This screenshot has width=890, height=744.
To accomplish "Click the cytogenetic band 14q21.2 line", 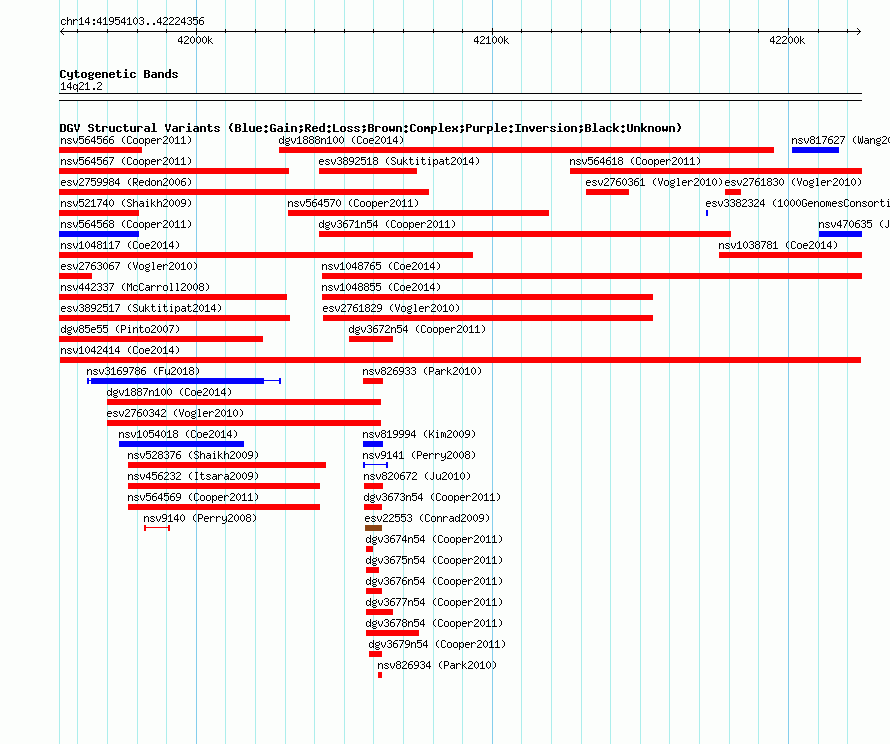I will pyautogui.click(x=460, y=97).
